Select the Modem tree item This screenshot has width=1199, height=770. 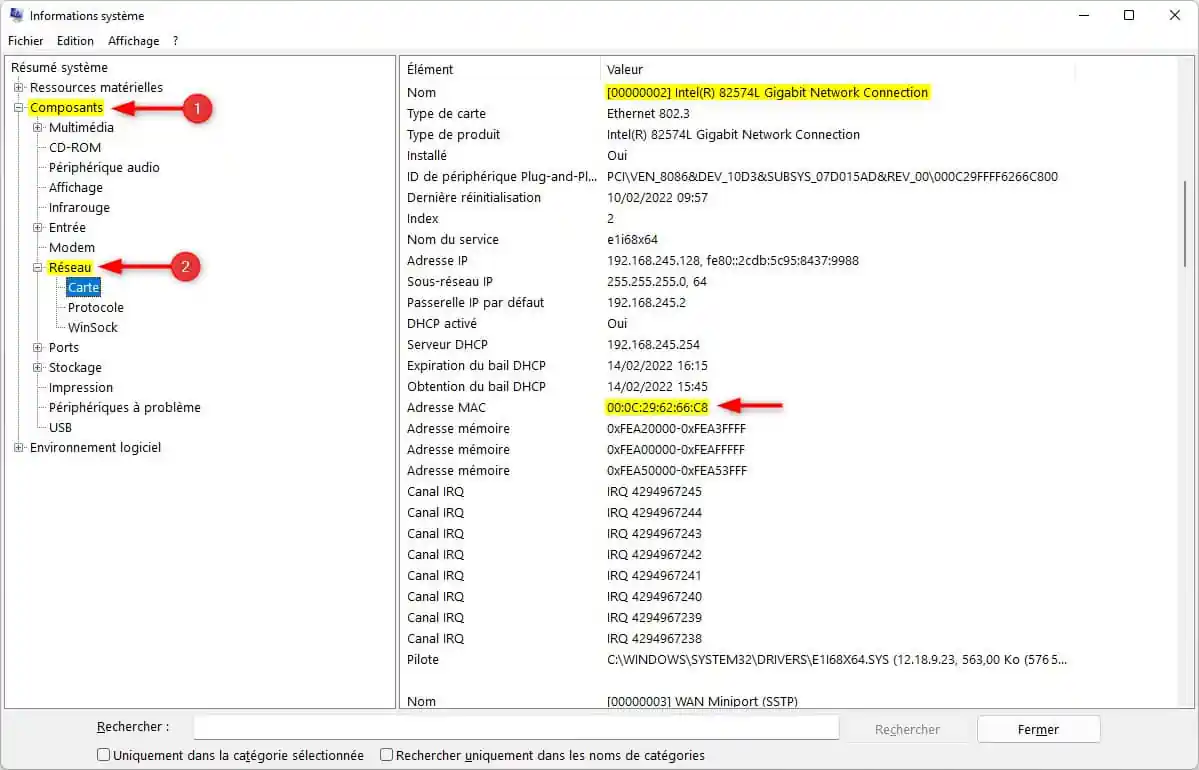(x=72, y=247)
